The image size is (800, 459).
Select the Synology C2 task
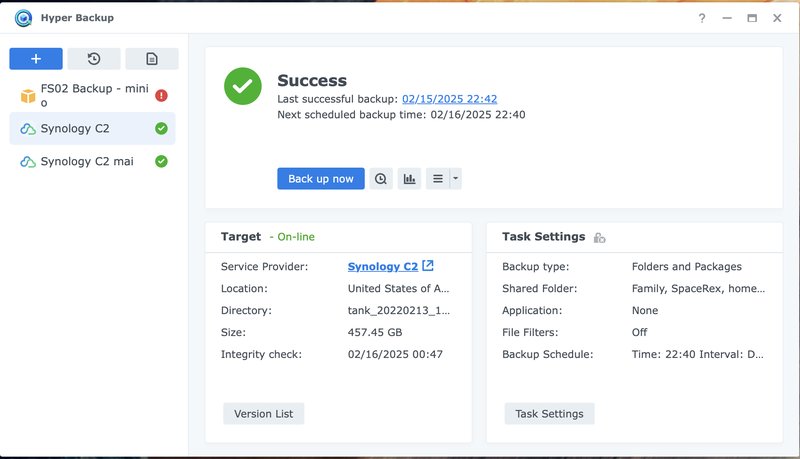(x=92, y=129)
